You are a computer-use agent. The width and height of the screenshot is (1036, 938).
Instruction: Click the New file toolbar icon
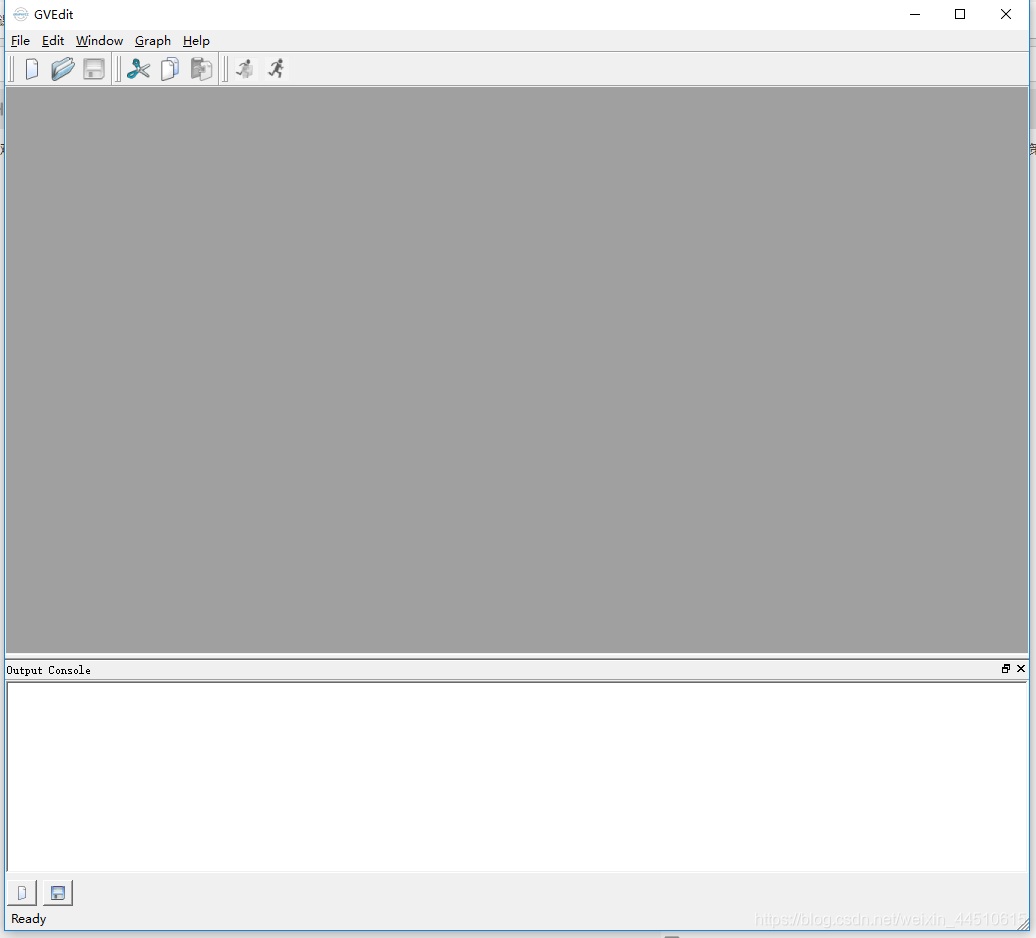pyautogui.click(x=32, y=69)
